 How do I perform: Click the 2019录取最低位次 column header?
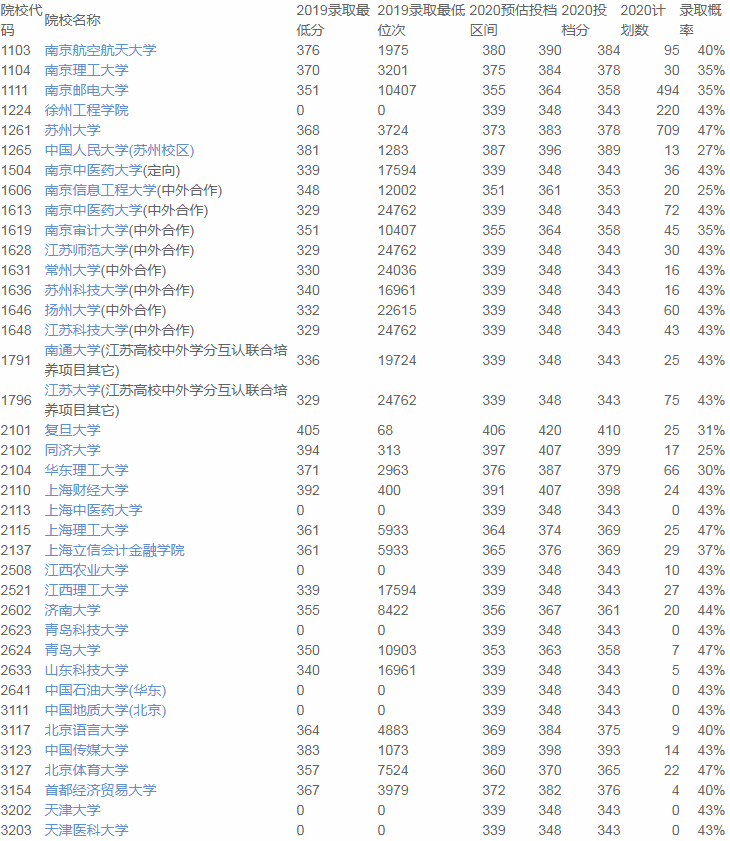pos(421,20)
